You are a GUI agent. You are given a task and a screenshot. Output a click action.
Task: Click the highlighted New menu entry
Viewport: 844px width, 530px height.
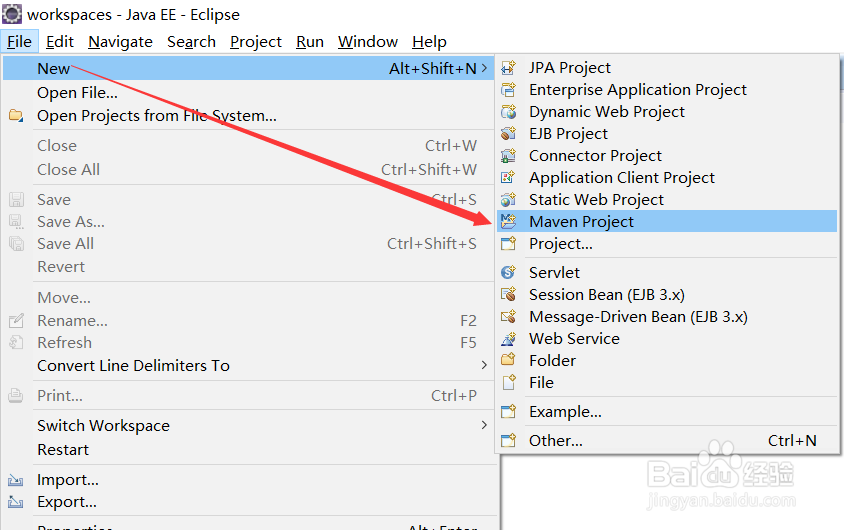click(x=249, y=68)
